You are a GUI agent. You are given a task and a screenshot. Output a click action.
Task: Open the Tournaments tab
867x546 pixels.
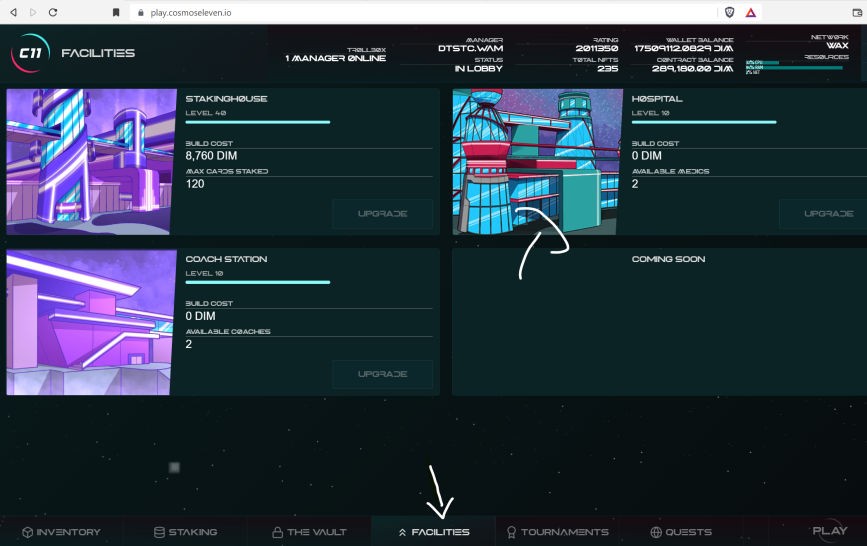558,532
